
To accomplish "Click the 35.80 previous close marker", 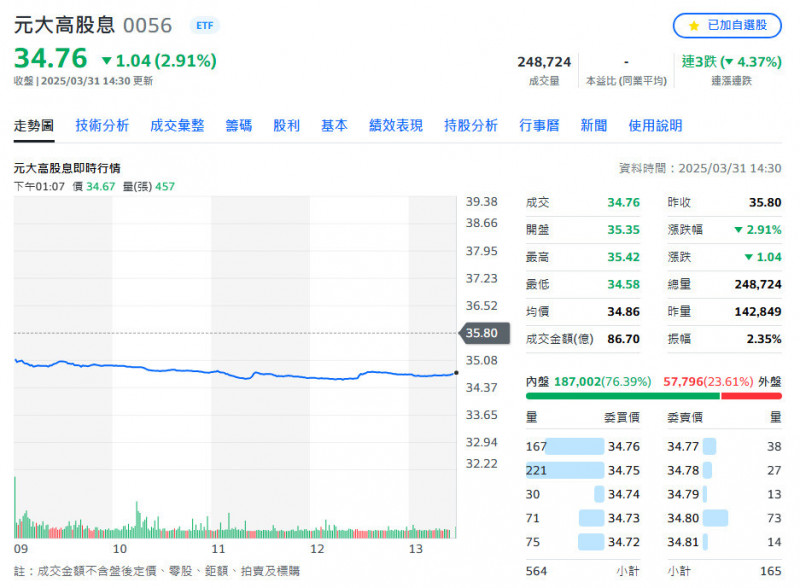I will [484, 333].
